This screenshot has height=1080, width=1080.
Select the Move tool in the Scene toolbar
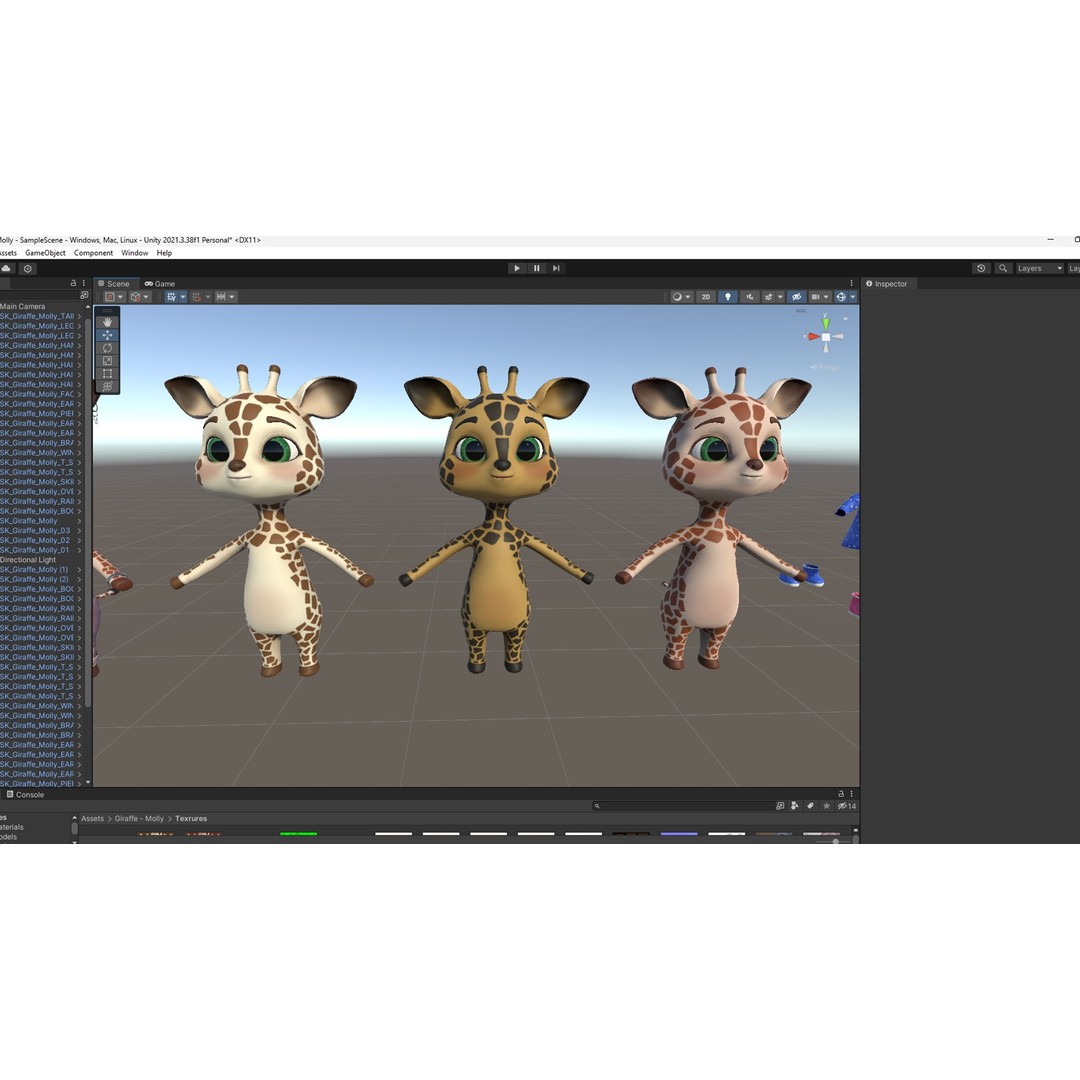click(x=106, y=335)
